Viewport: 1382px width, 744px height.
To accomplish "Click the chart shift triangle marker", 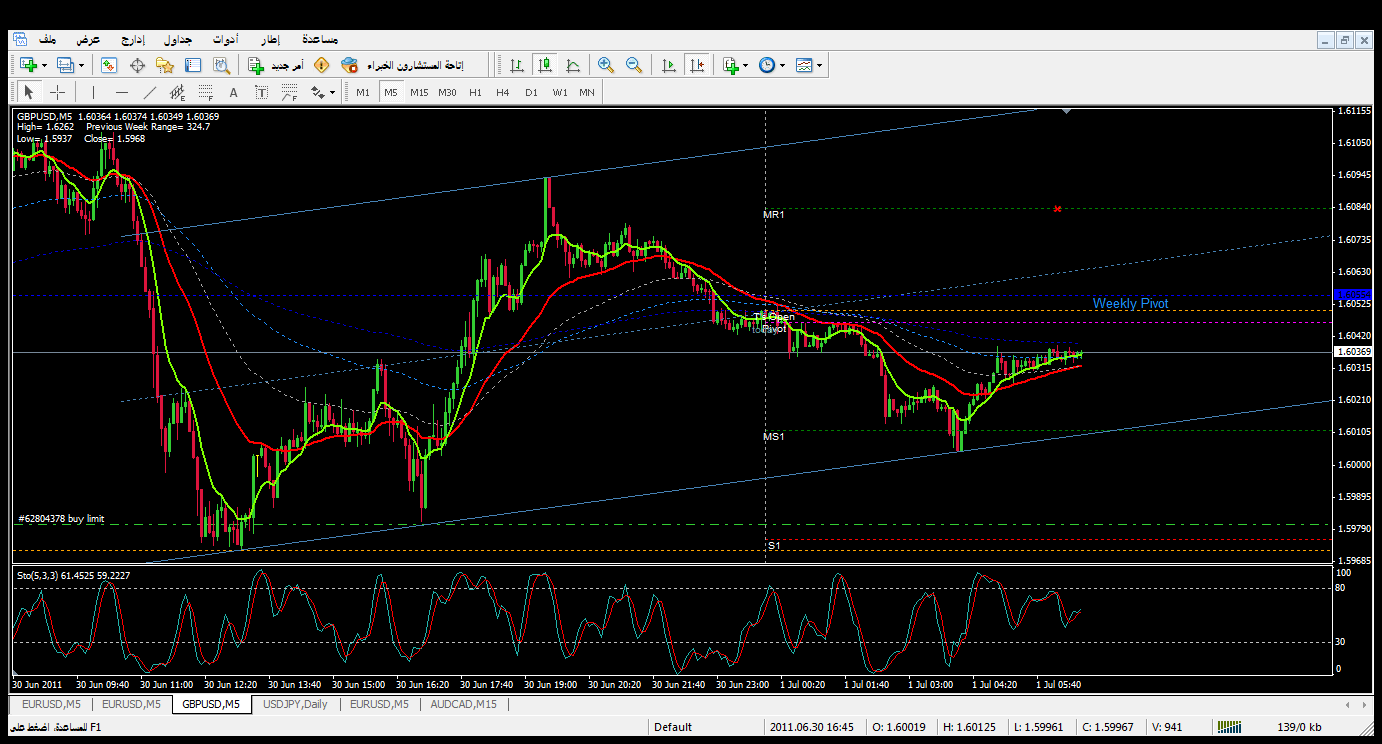I will pos(1067,112).
